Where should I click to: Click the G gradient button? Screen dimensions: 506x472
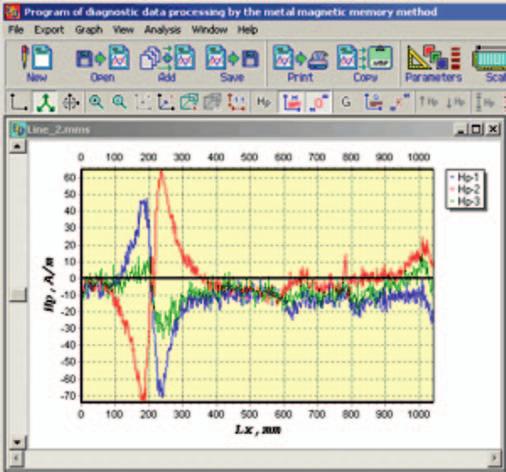[x=346, y=102]
